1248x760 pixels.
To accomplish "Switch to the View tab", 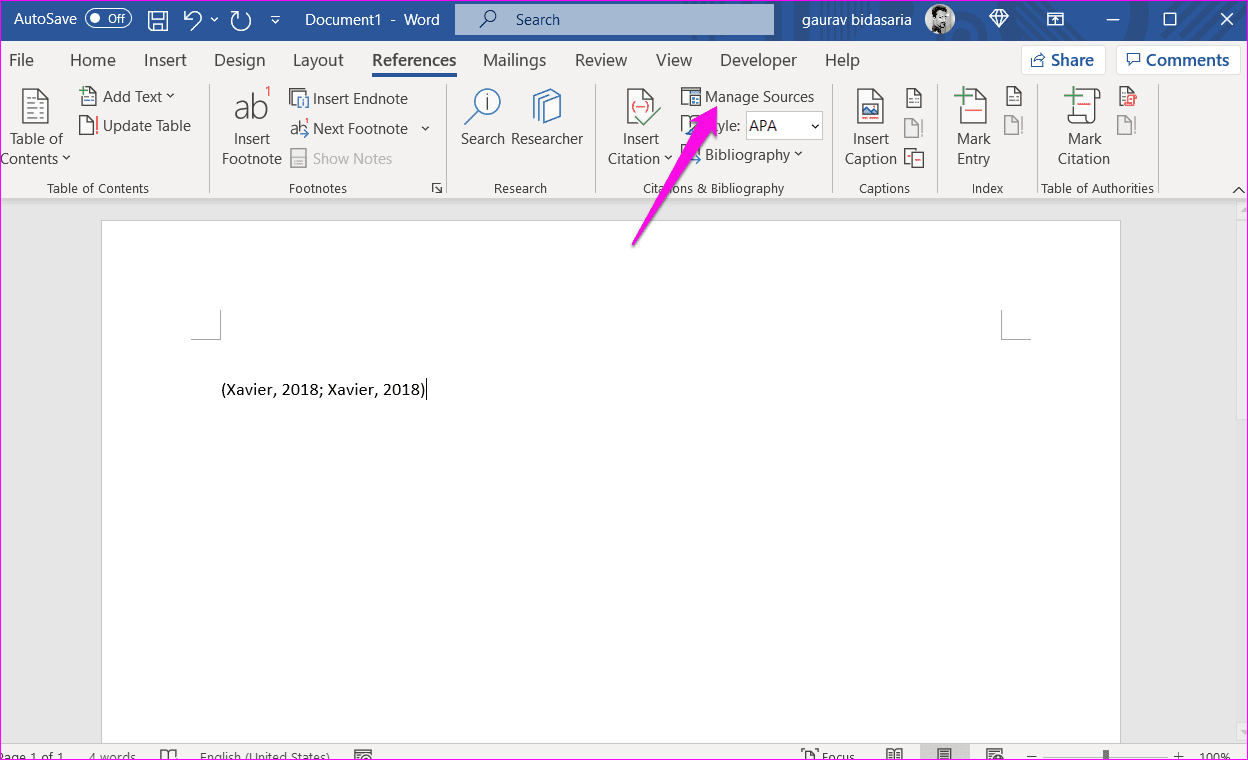I will coord(674,60).
